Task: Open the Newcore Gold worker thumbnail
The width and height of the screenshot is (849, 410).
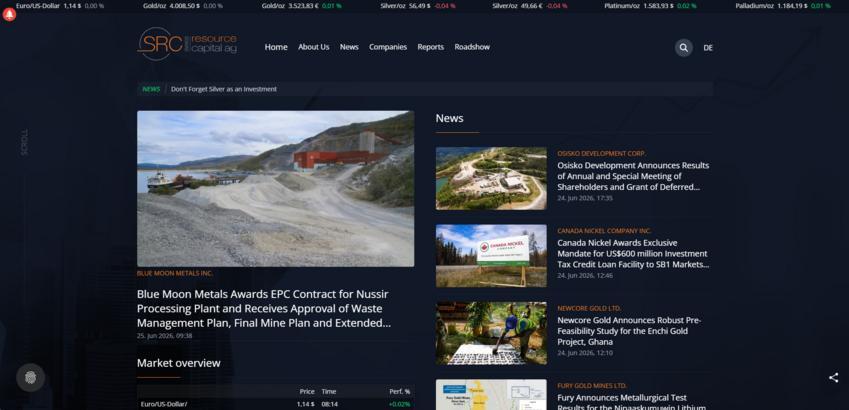Action: (x=491, y=333)
